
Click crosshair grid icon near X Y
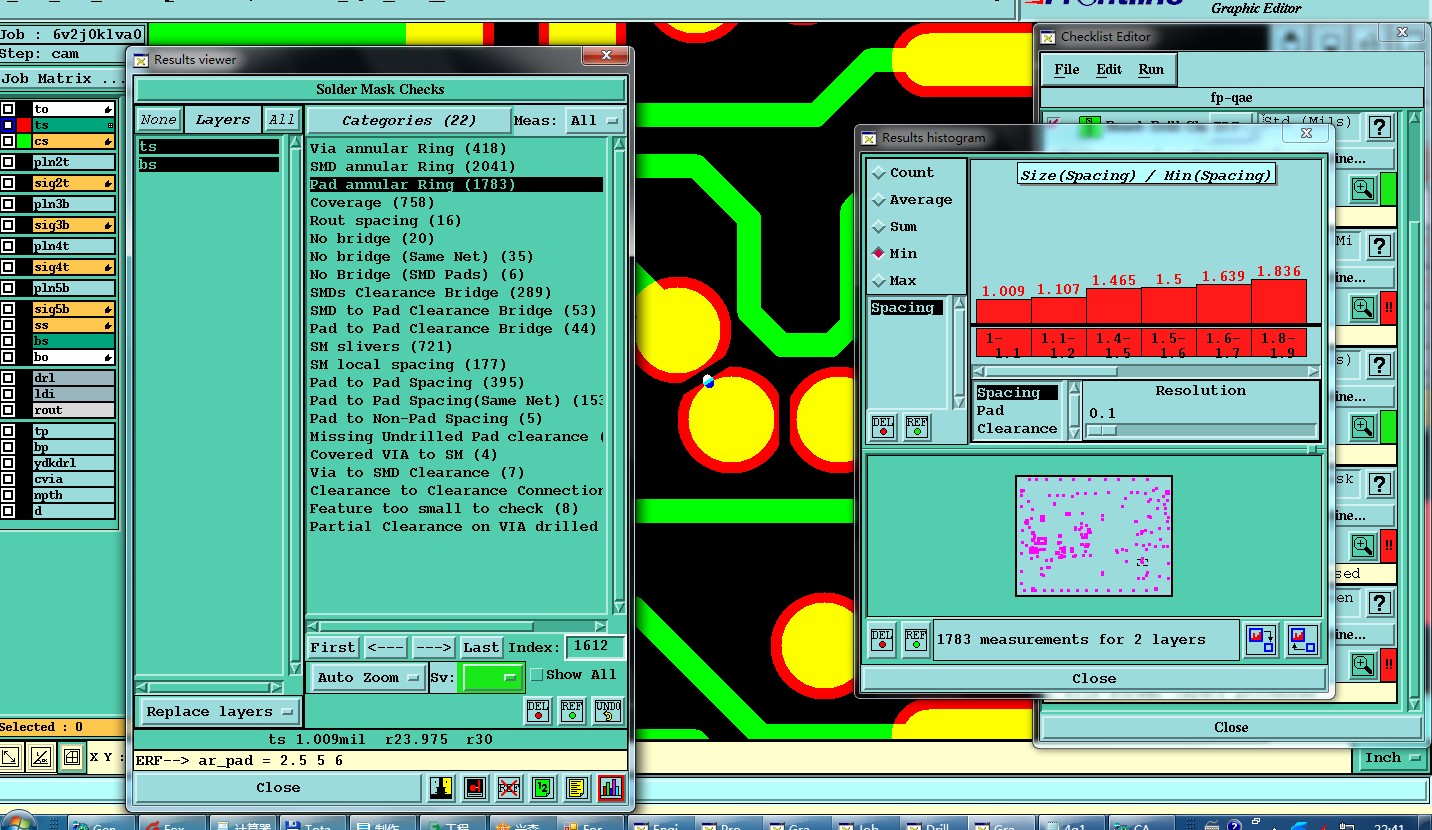pyautogui.click(x=72, y=758)
